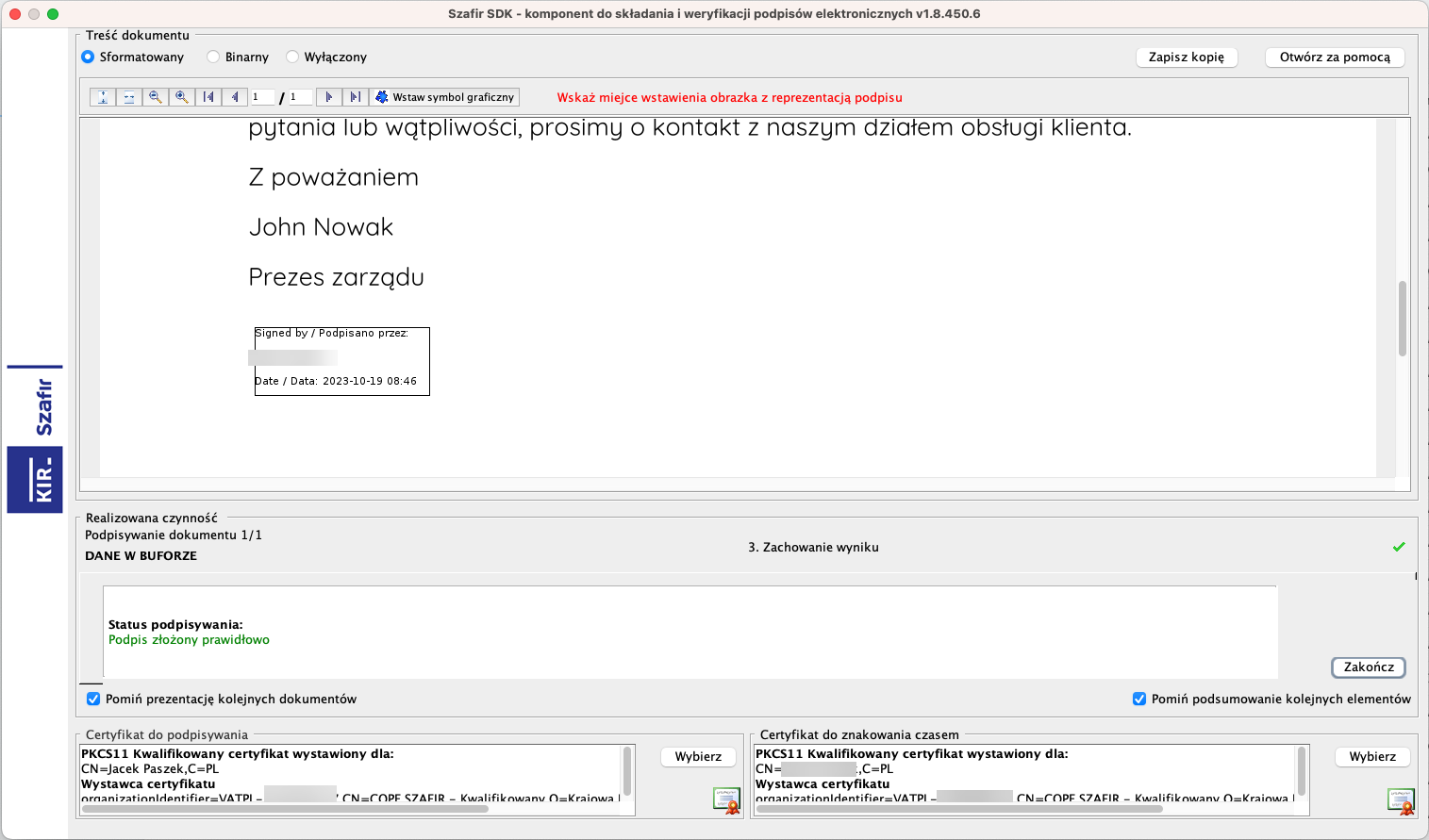Viewport: 1429px width, 840px height.
Task: Click the Otwórz za pomocą button
Action: [1335, 58]
